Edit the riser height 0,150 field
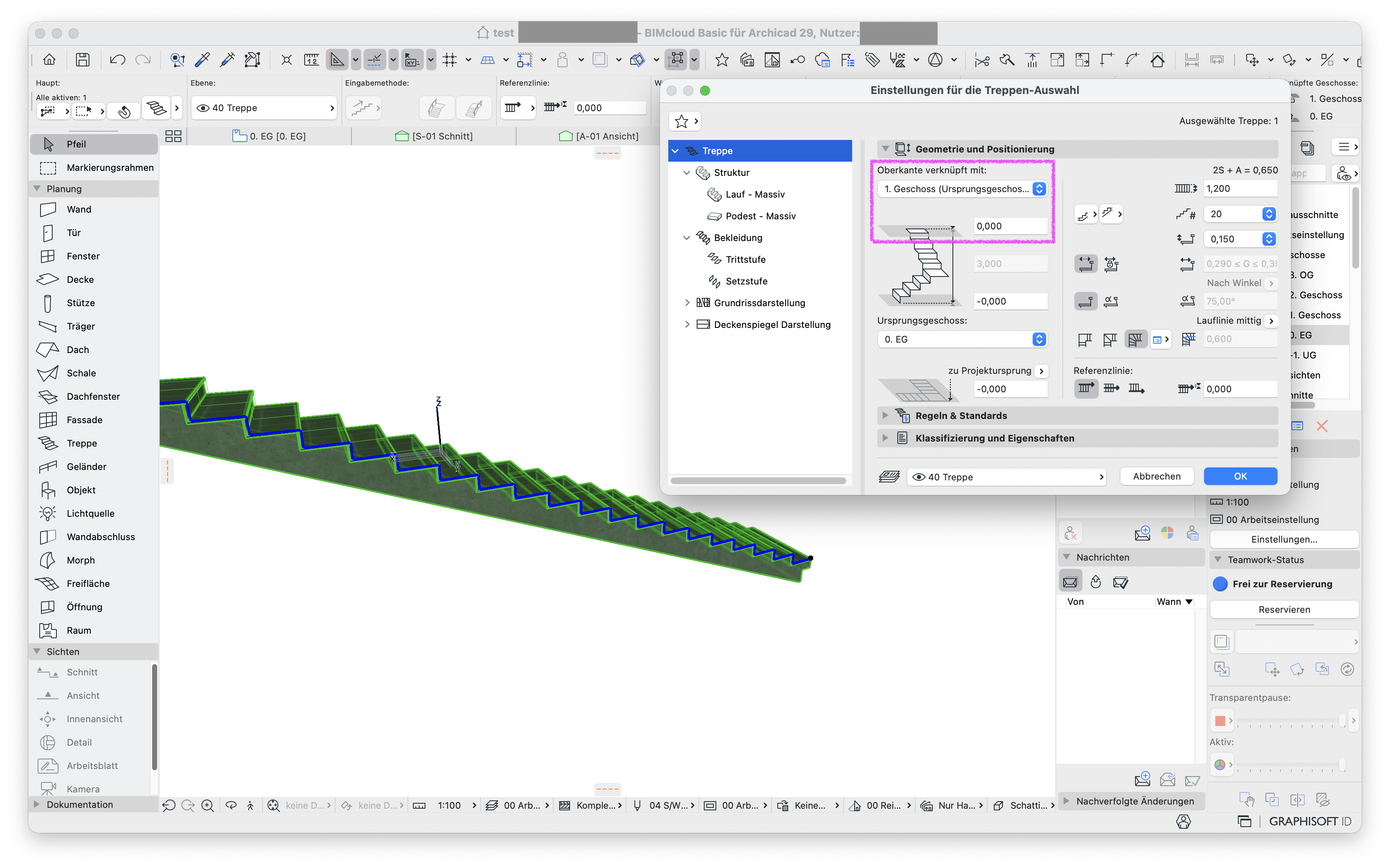The width and height of the screenshot is (1390, 868). [x=1232, y=239]
